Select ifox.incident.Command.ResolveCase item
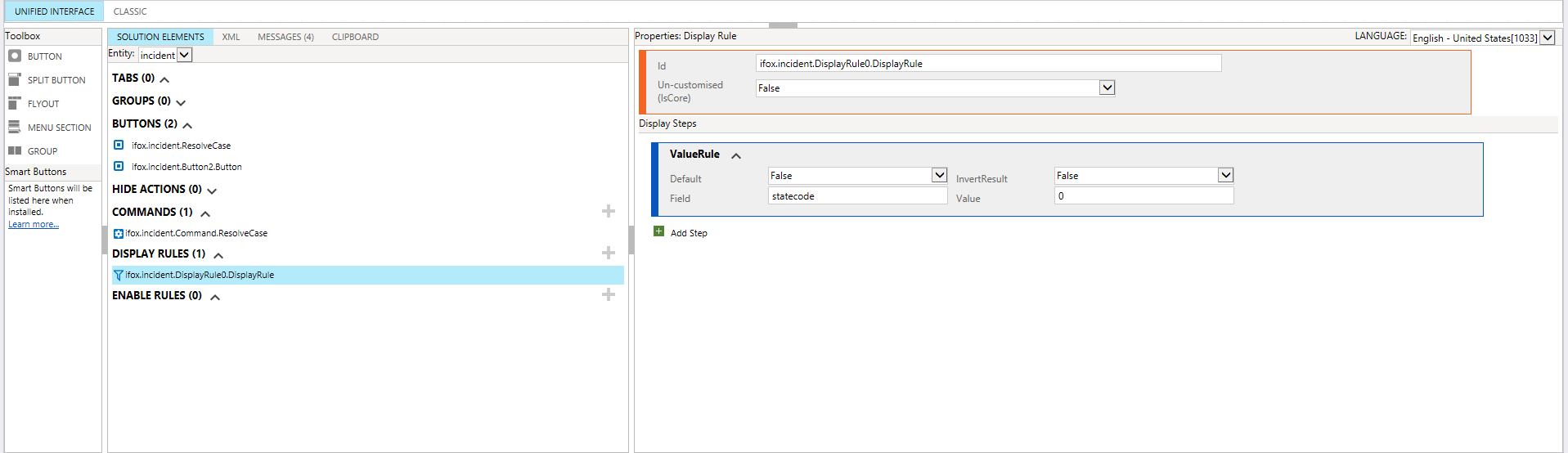 (196, 233)
